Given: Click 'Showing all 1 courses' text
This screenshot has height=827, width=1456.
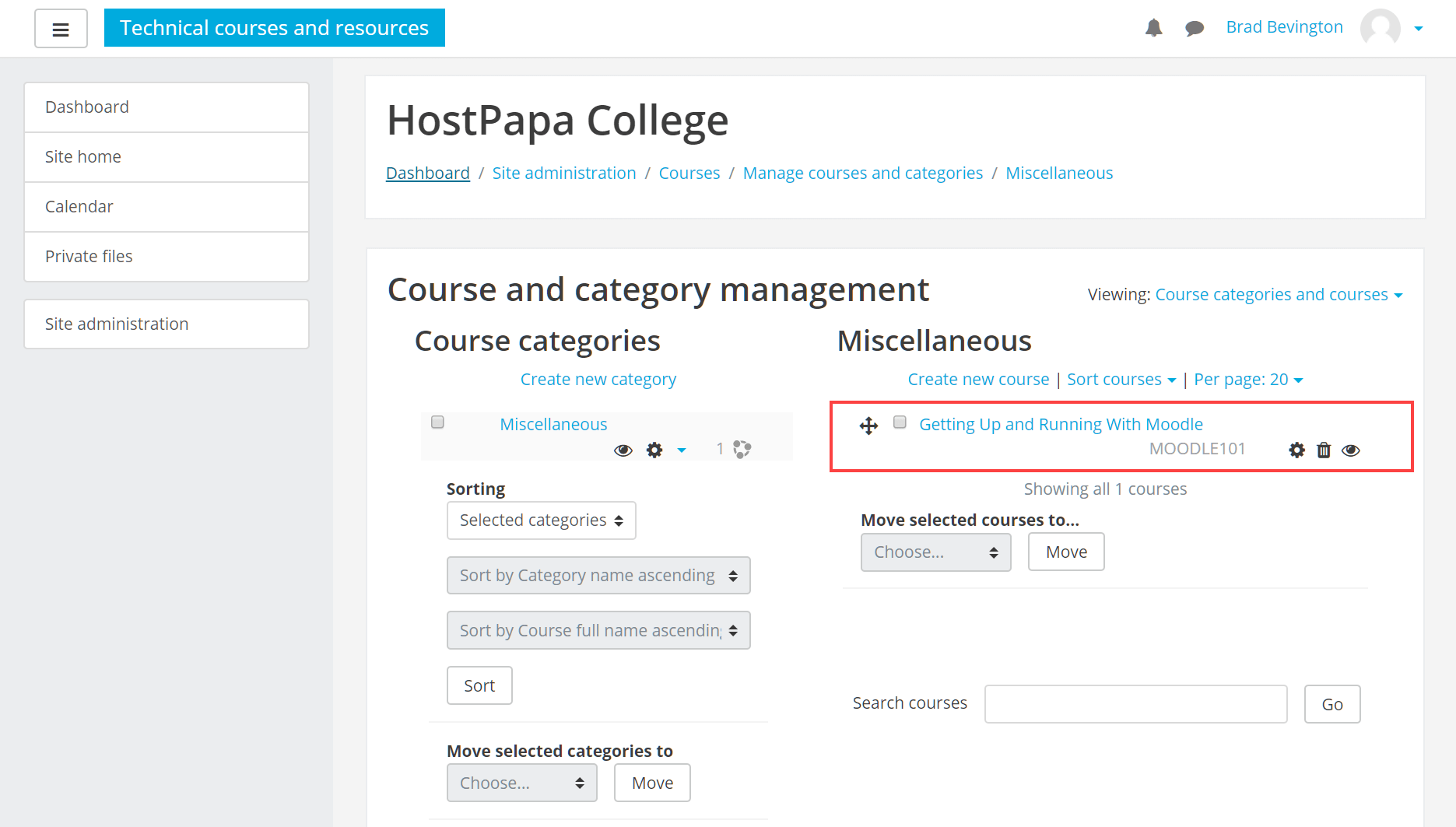Looking at the screenshot, I should click(x=1105, y=489).
